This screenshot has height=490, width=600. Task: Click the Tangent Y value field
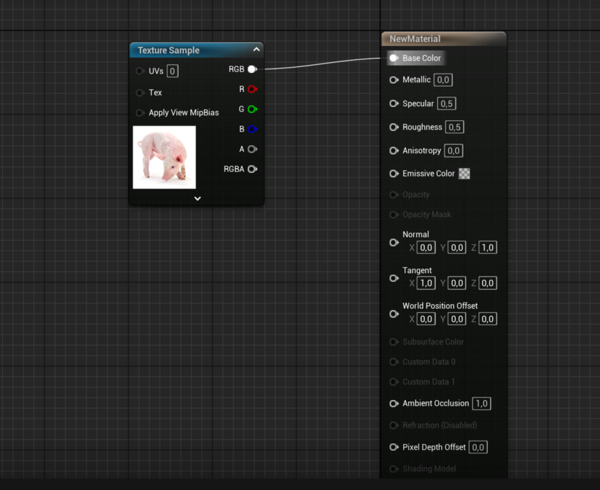pyautogui.click(x=457, y=283)
